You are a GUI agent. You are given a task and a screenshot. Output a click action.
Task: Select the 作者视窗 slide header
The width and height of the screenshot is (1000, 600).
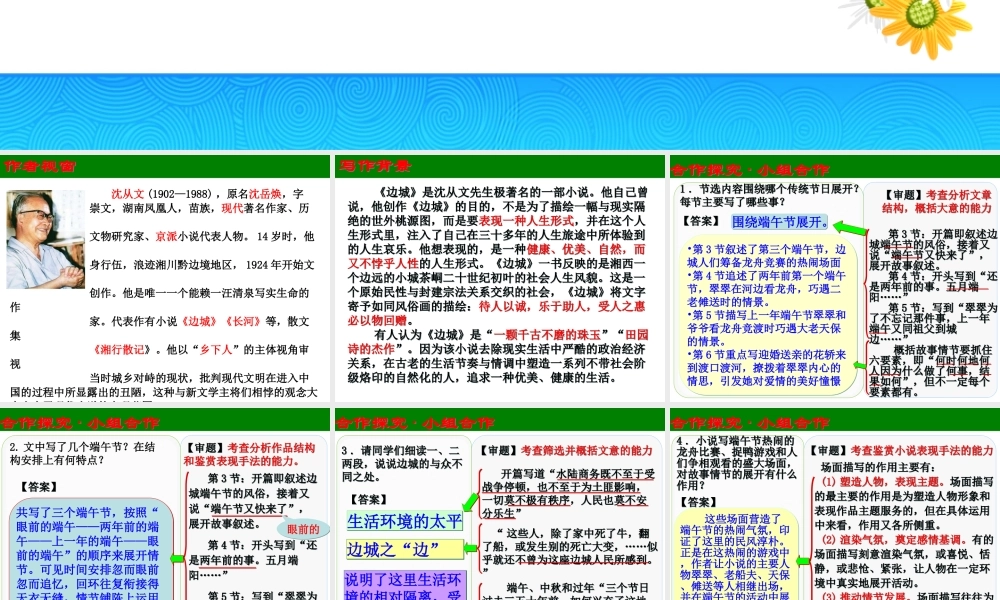coord(40,166)
